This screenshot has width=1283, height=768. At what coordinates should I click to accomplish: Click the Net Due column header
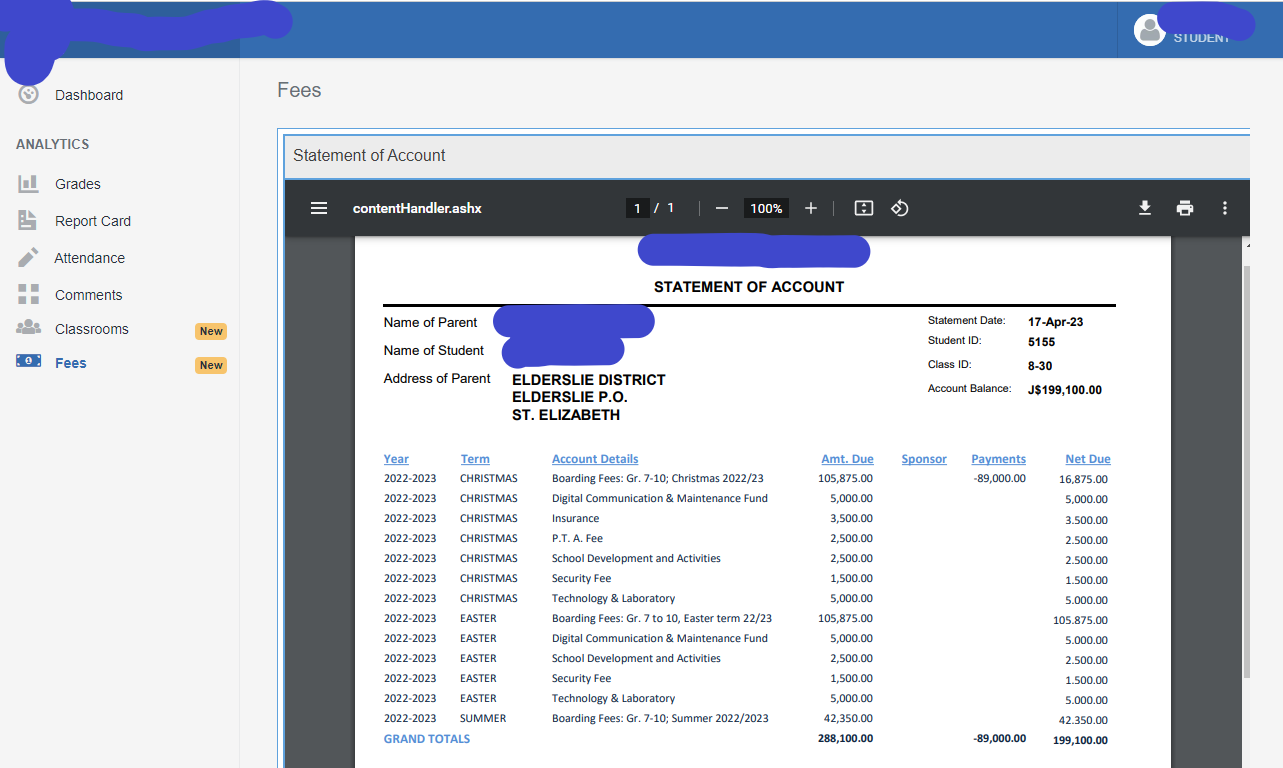point(1088,459)
